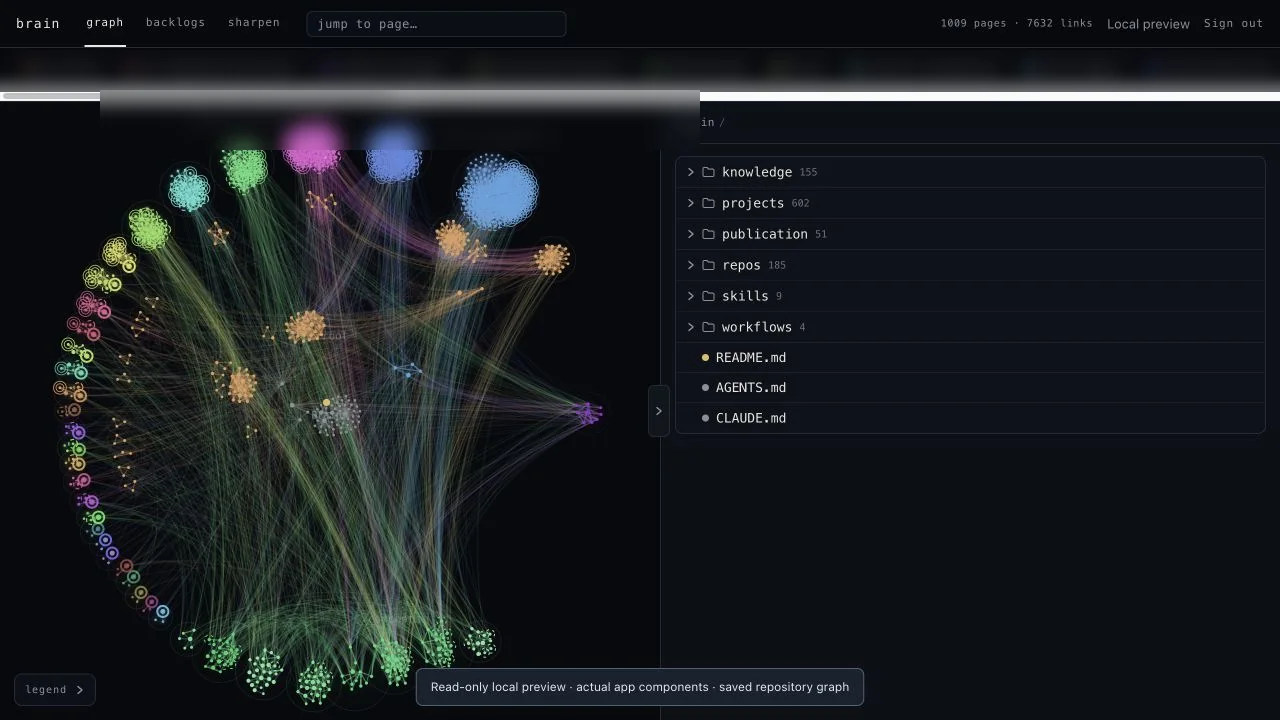Click the 602 count next to projects
1280x720 pixels.
[800, 203]
